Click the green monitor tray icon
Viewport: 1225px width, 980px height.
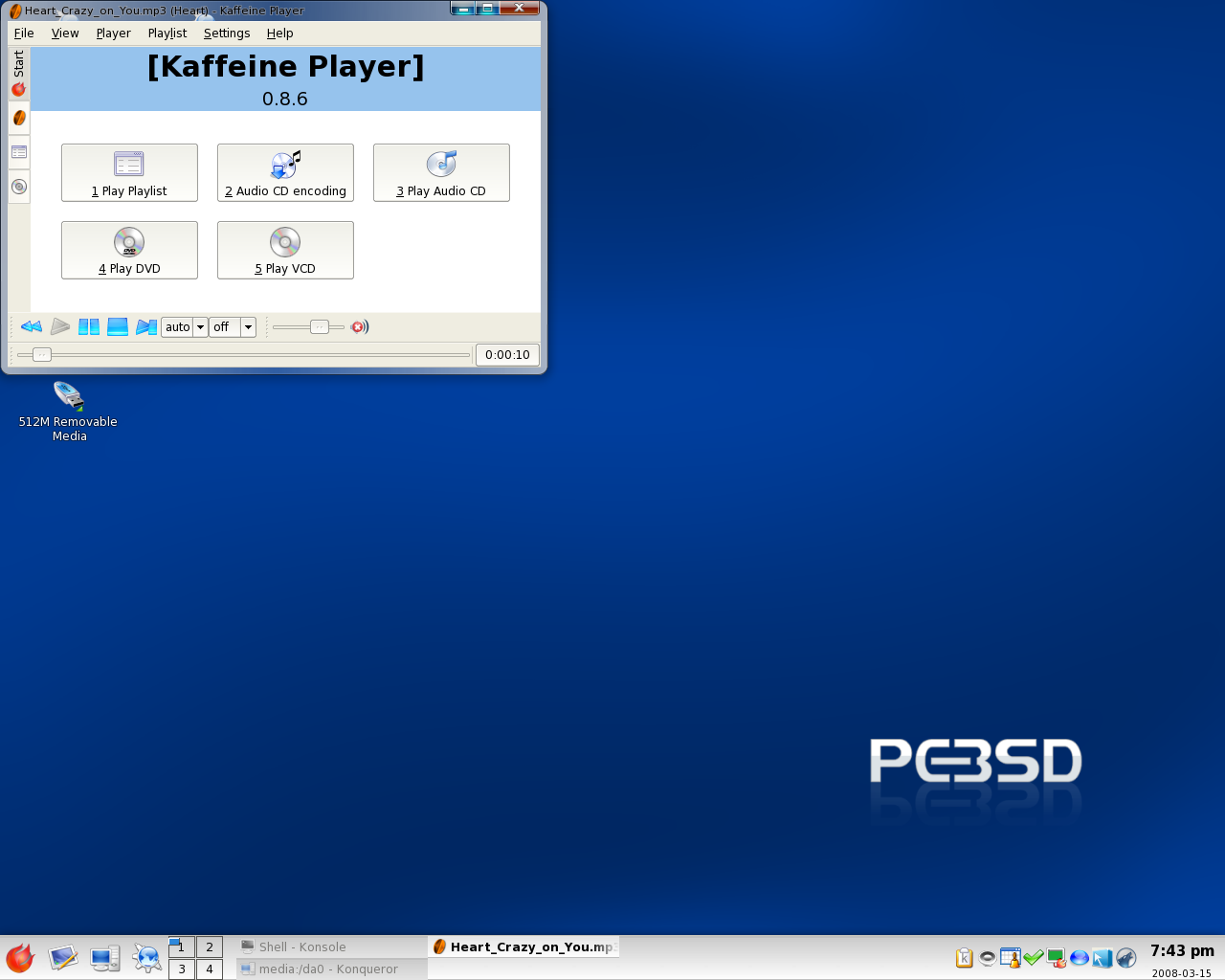[1057, 958]
